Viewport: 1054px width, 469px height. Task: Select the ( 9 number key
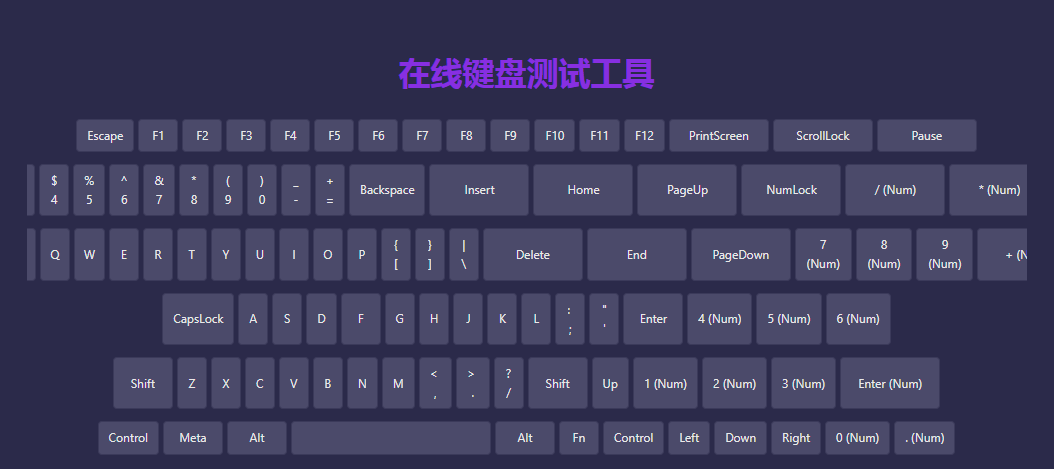click(x=228, y=190)
